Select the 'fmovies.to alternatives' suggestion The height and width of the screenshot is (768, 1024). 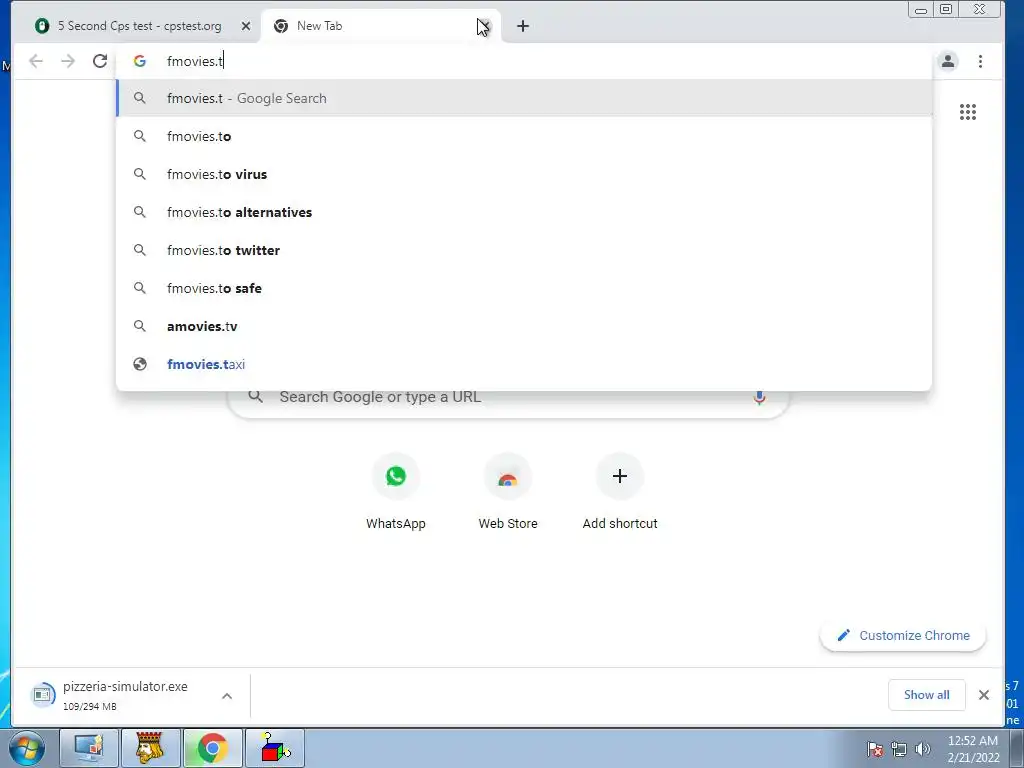click(524, 212)
